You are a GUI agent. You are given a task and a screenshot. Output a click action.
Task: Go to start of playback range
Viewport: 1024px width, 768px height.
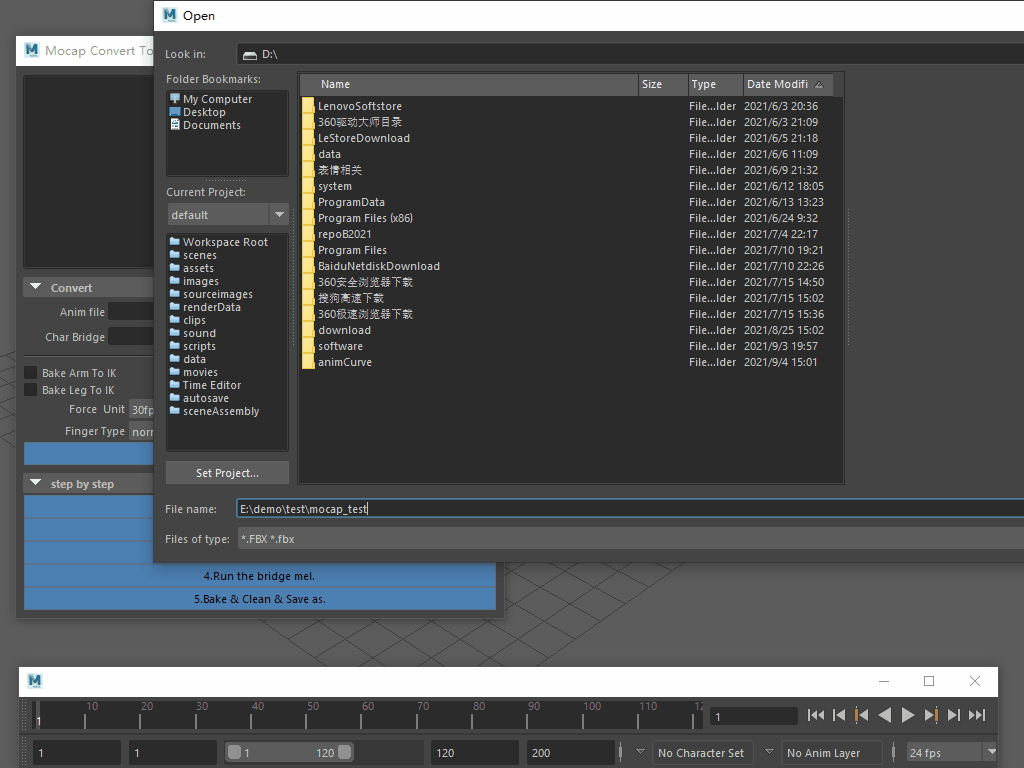816,715
